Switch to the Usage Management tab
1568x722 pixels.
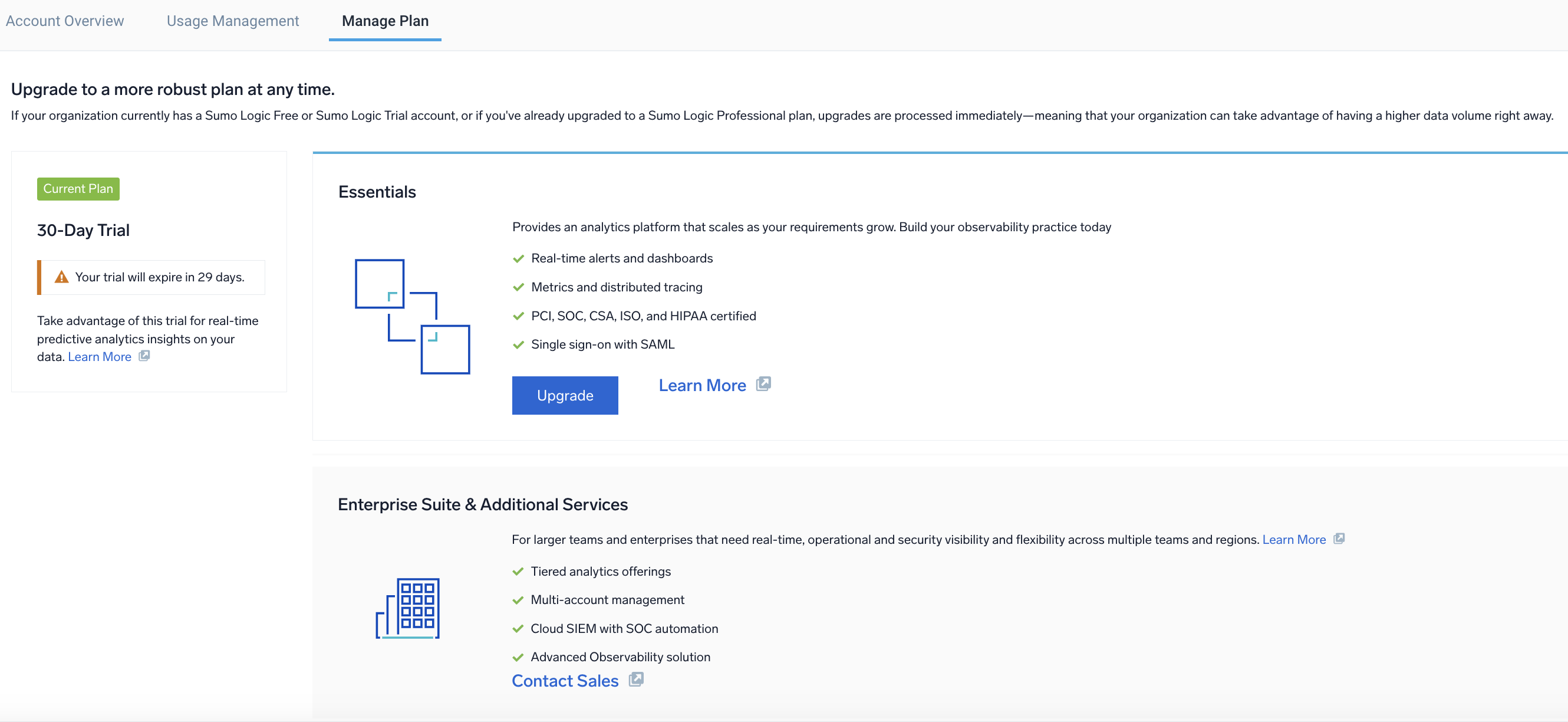pyautogui.click(x=232, y=21)
